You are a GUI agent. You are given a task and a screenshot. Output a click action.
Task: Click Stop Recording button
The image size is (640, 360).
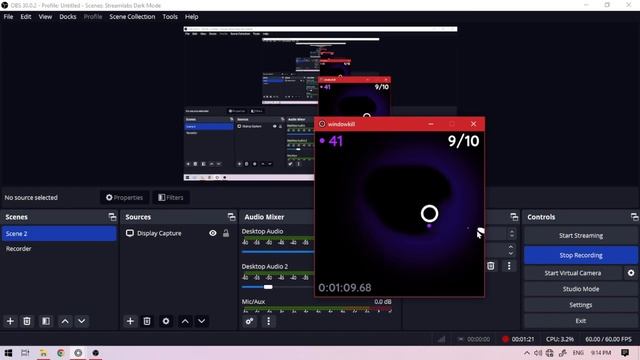[x=581, y=255]
